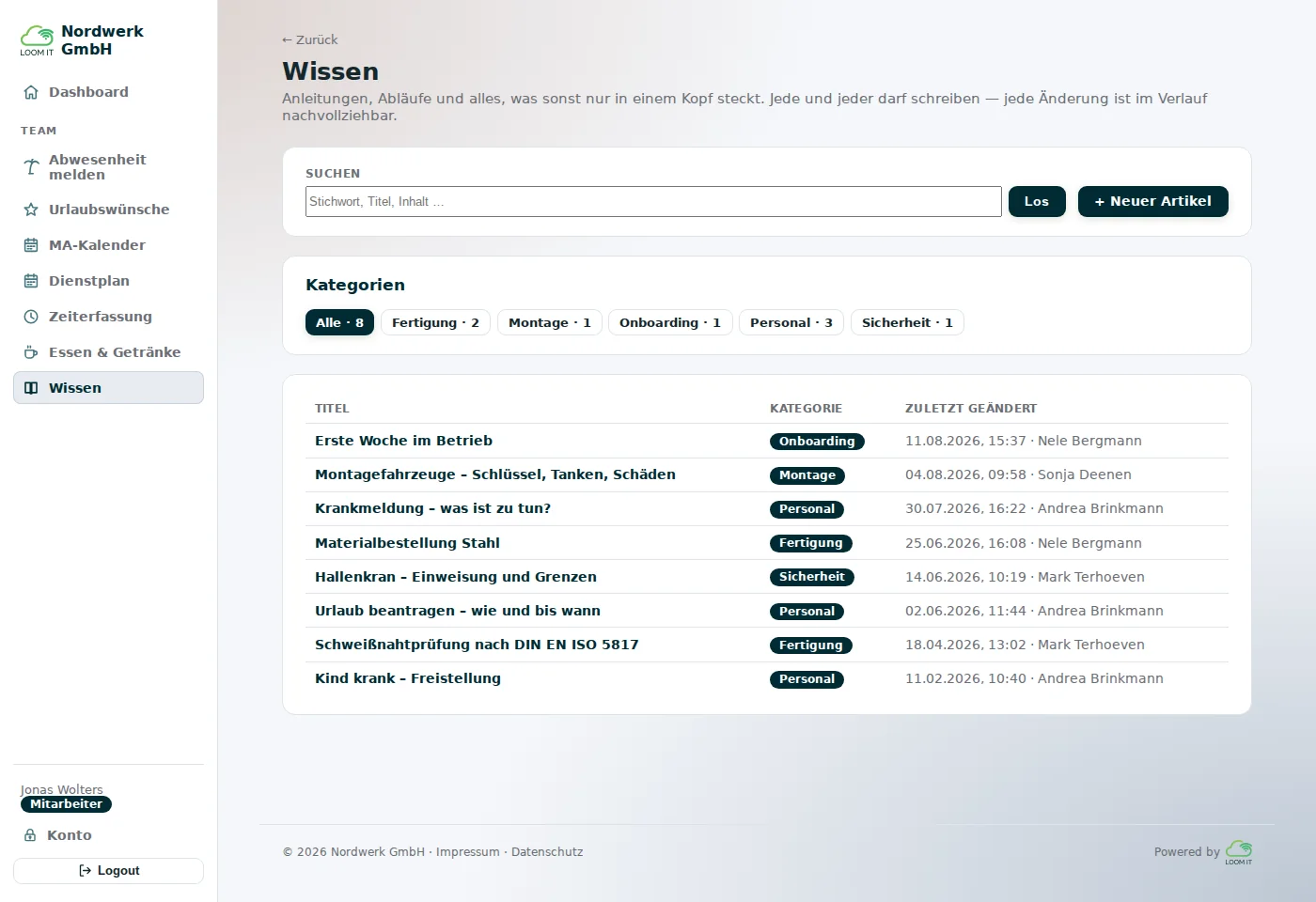Create a new article with Neuer Artikel
Viewport: 1316px width, 902px height.
[1153, 201]
